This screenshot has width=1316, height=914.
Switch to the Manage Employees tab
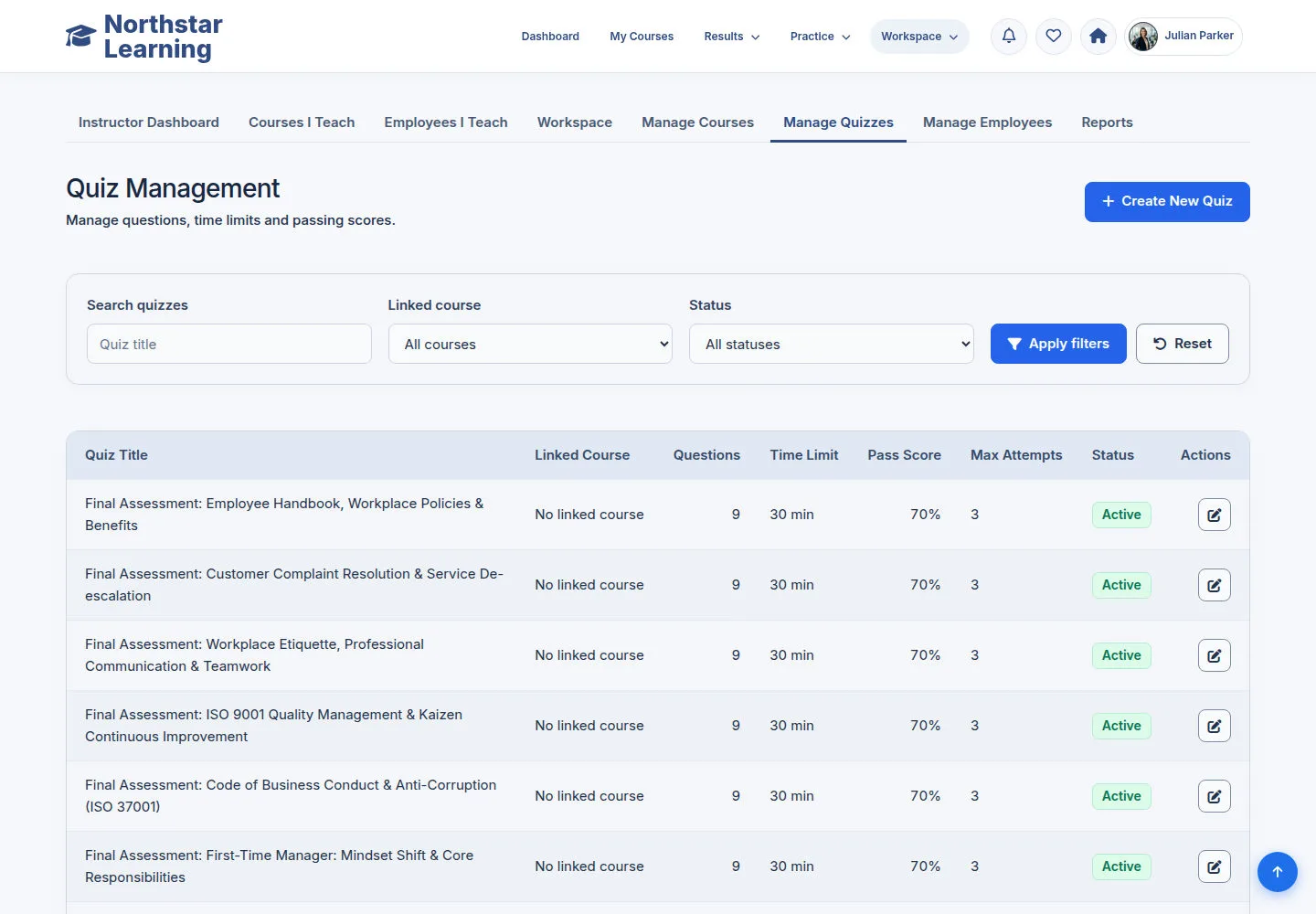(987, 122)
